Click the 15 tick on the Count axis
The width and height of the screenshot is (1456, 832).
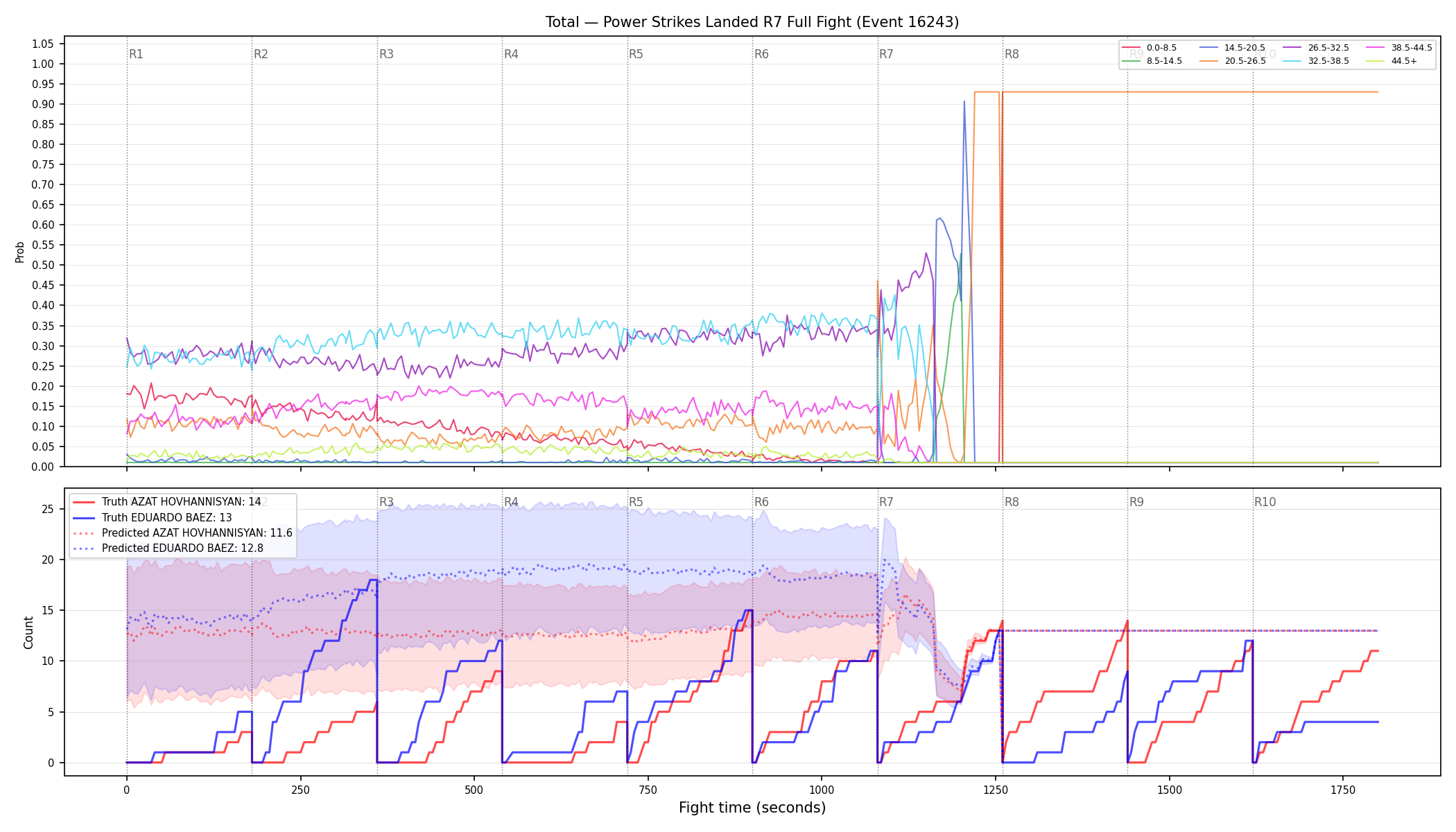[x=47, y=611]
